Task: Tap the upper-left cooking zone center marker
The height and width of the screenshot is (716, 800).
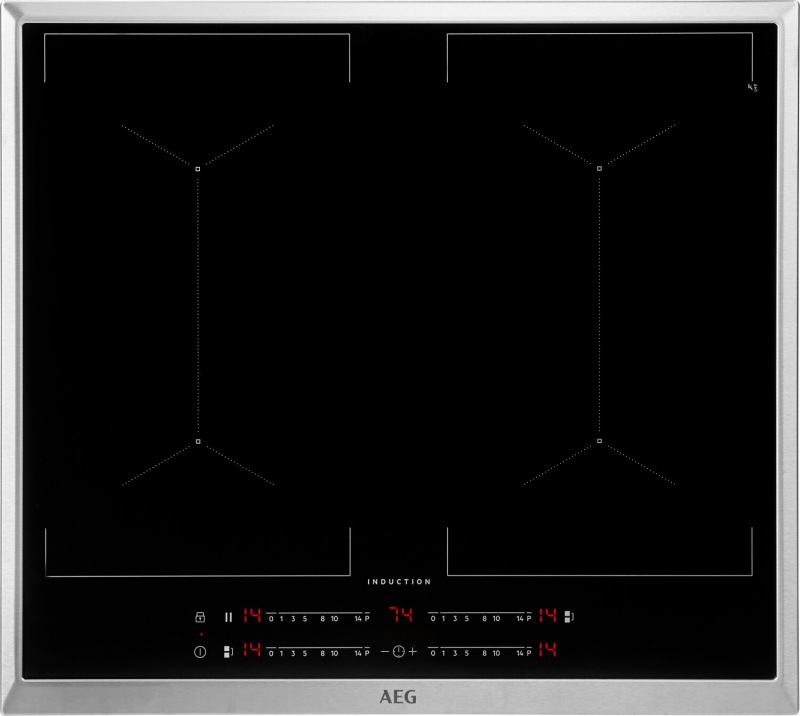Action: tap(198, 168)
